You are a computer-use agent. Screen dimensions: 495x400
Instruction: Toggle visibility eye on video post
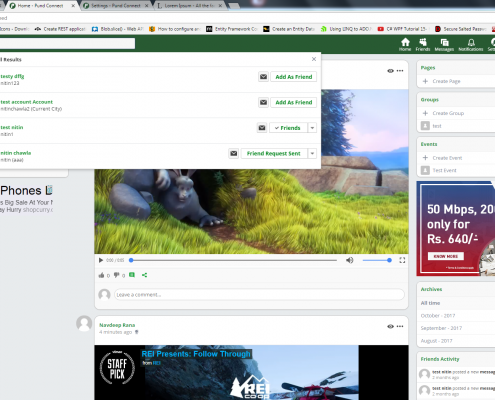pyautogui.click(x=390, y=71)
